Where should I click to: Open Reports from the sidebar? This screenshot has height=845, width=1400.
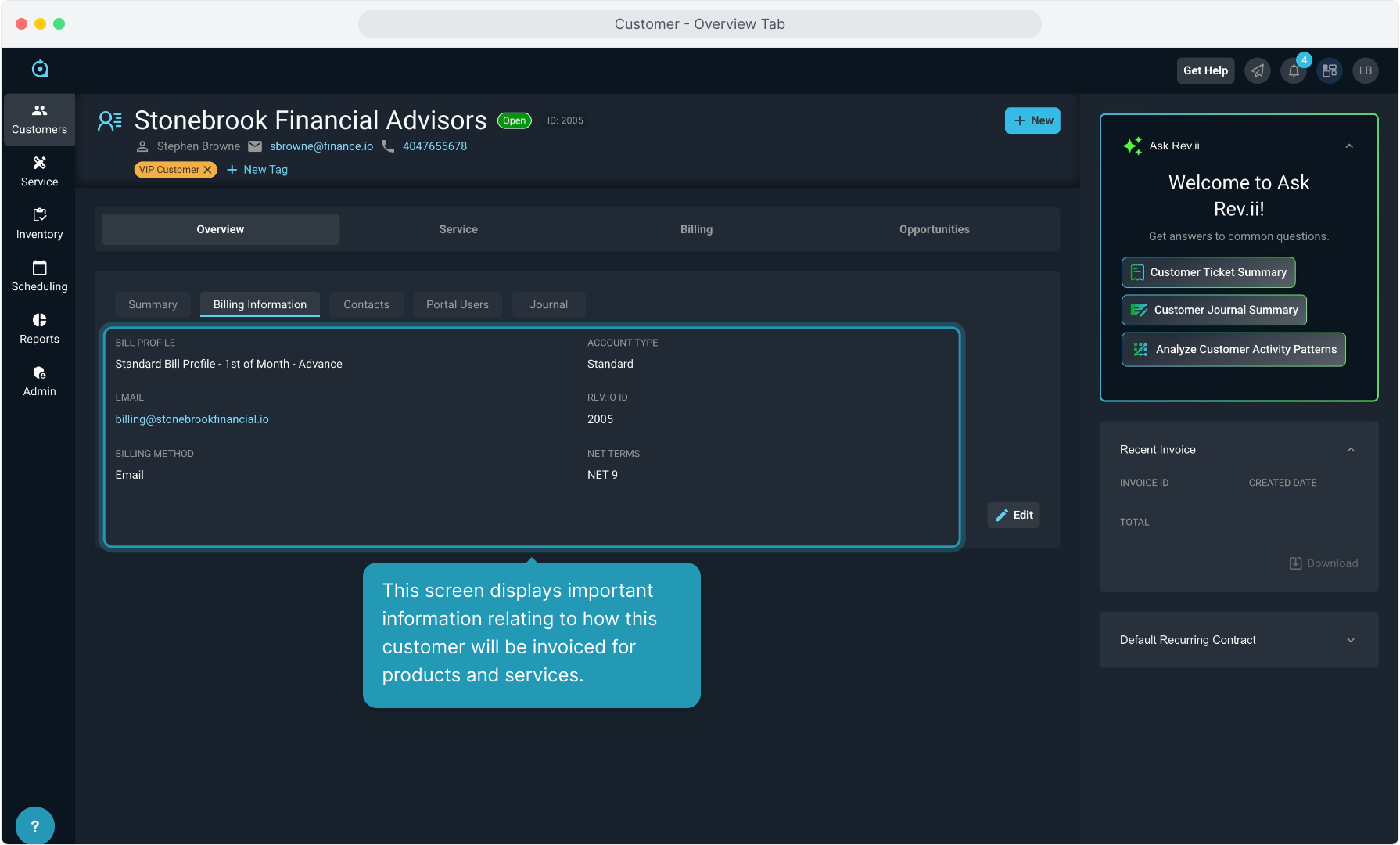pos(39,329)
